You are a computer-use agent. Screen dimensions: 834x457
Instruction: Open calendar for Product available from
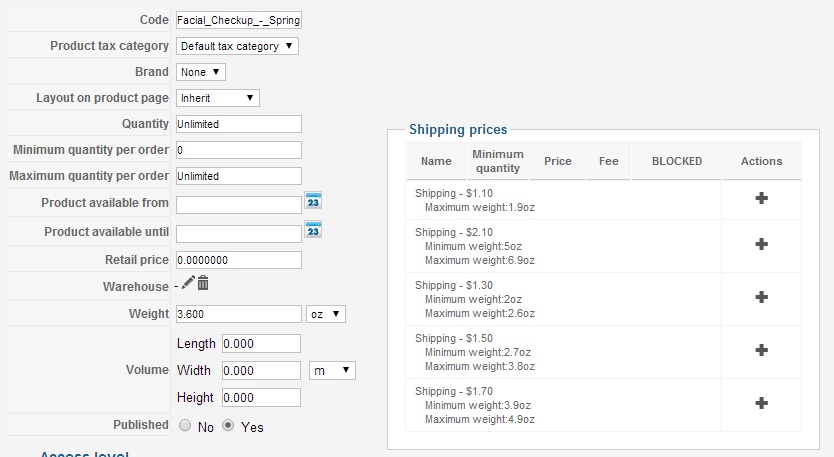pos(313,201)
